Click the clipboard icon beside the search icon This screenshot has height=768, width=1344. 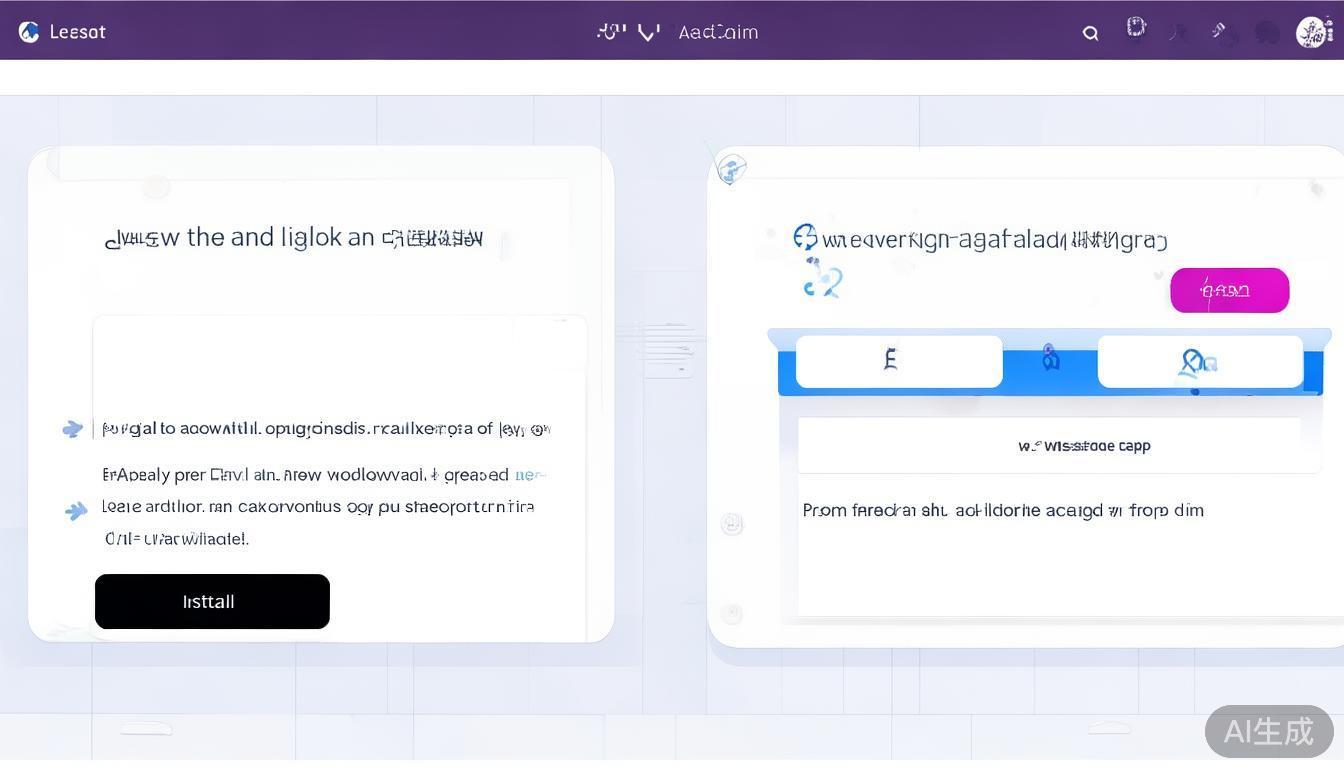pos(1136,28)
